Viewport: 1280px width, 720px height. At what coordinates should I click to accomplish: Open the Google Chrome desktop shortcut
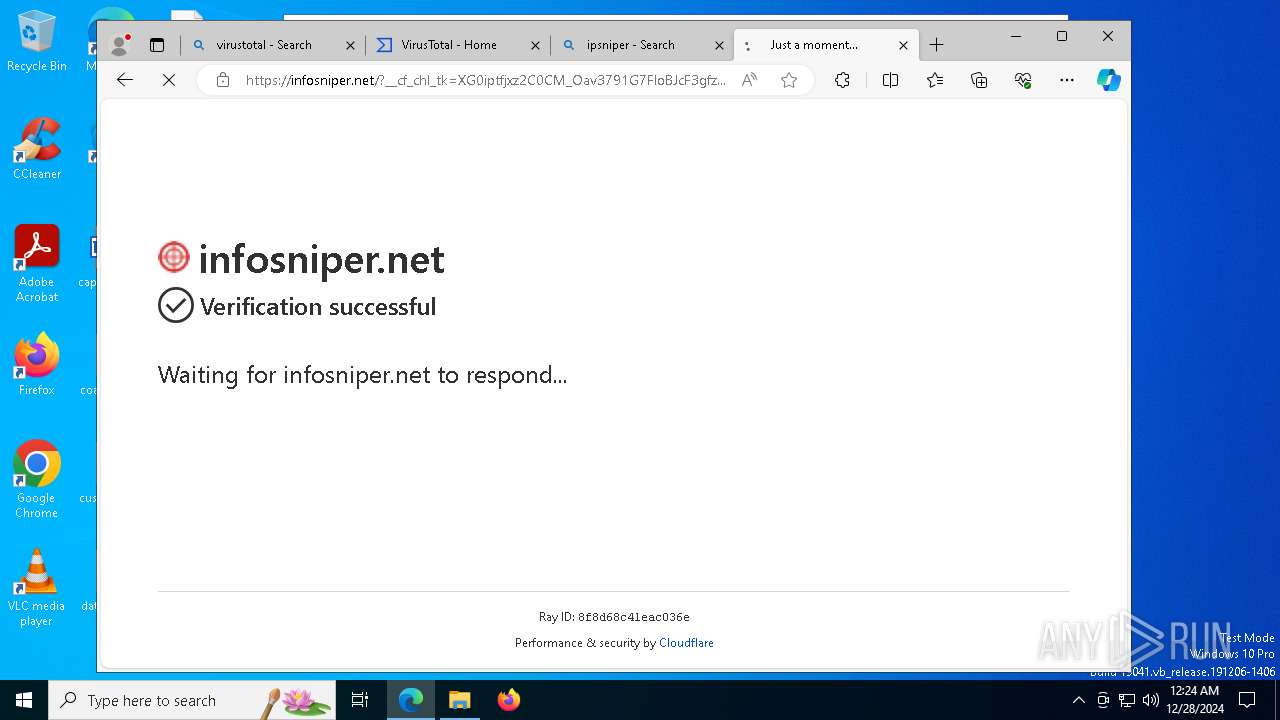(x=37, y=480)
